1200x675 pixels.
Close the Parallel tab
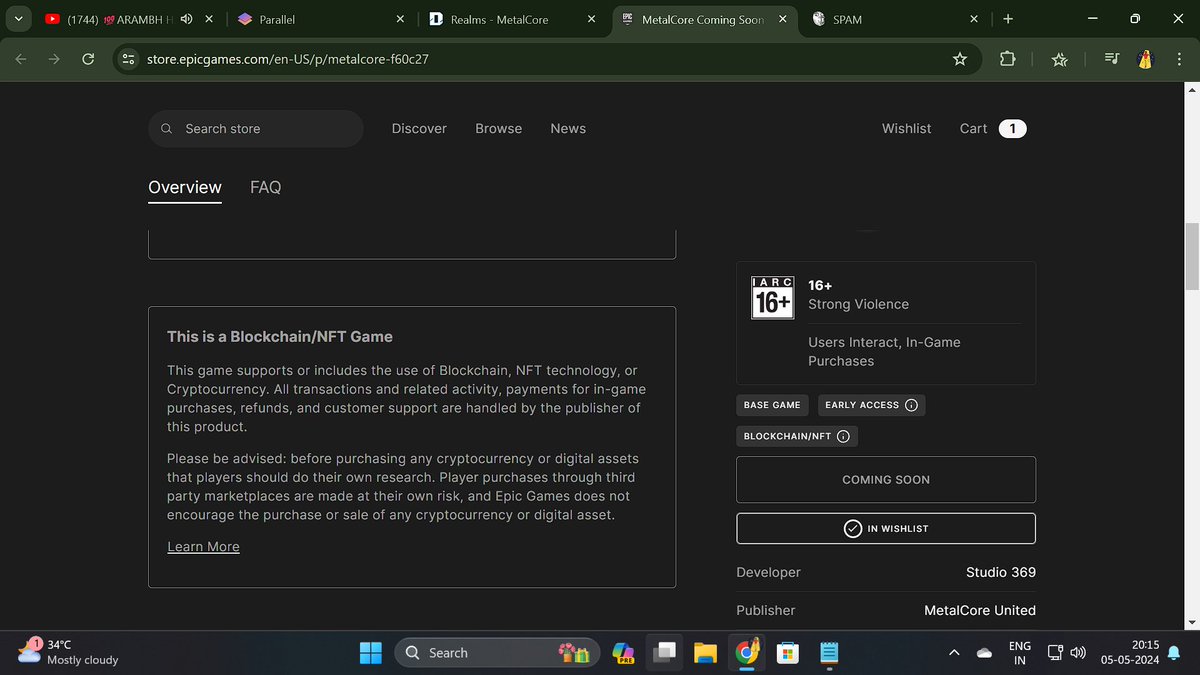[x=400, y=19]
